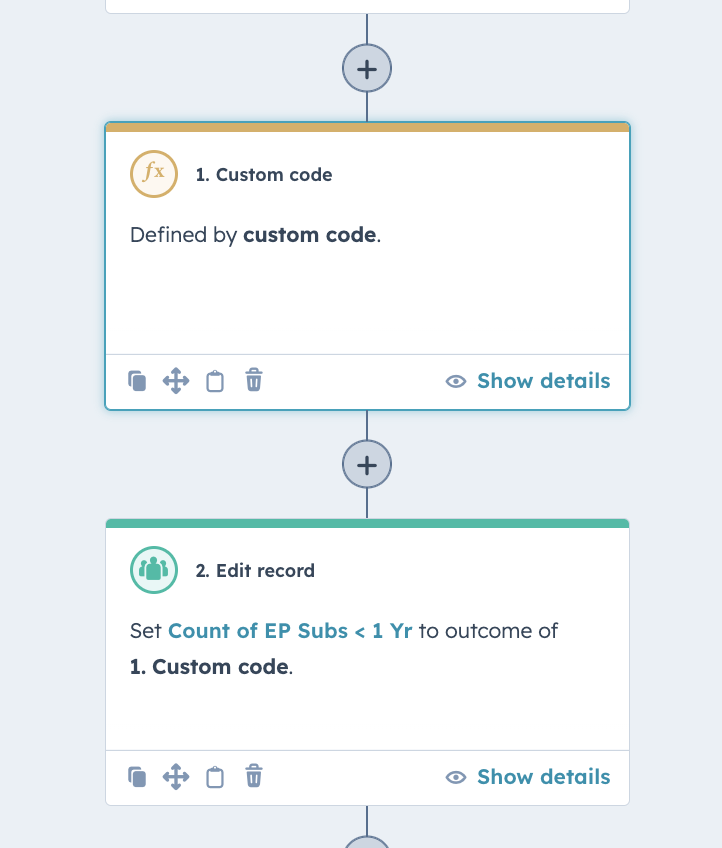Click the "Defined by custom code." description text
Viewport: 722px width, 848px height.
(x=256, y=236)
